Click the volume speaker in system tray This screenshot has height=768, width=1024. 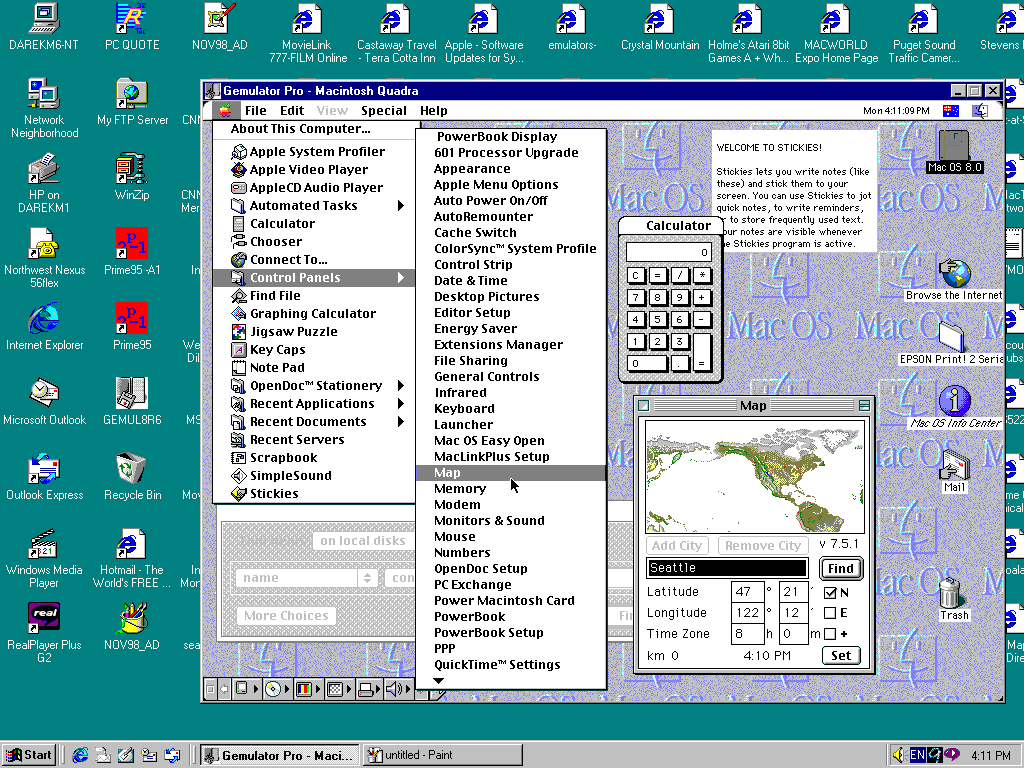(x=899, y=755)
